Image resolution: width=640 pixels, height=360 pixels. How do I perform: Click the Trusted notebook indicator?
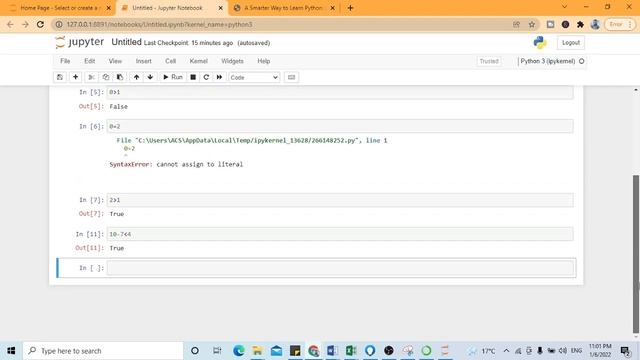click(x=489, y=61)
